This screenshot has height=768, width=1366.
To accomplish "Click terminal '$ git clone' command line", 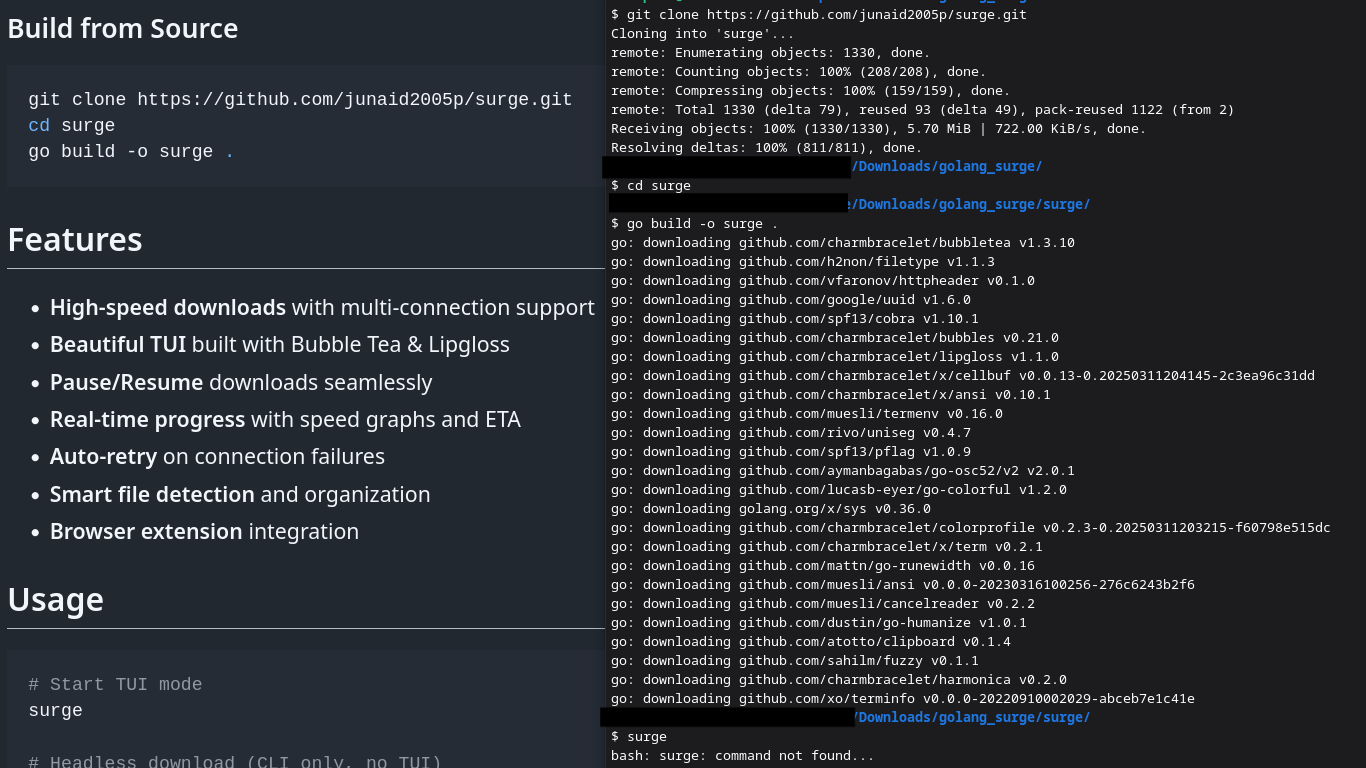I will click(x=819, y=15).
